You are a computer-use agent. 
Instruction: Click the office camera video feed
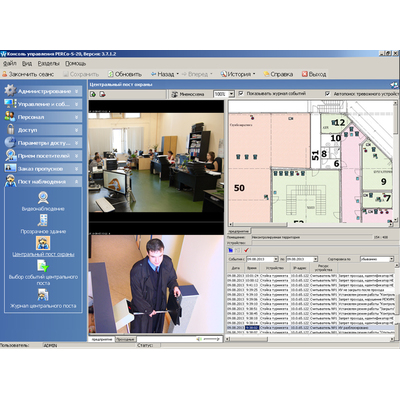pos(156,162)
